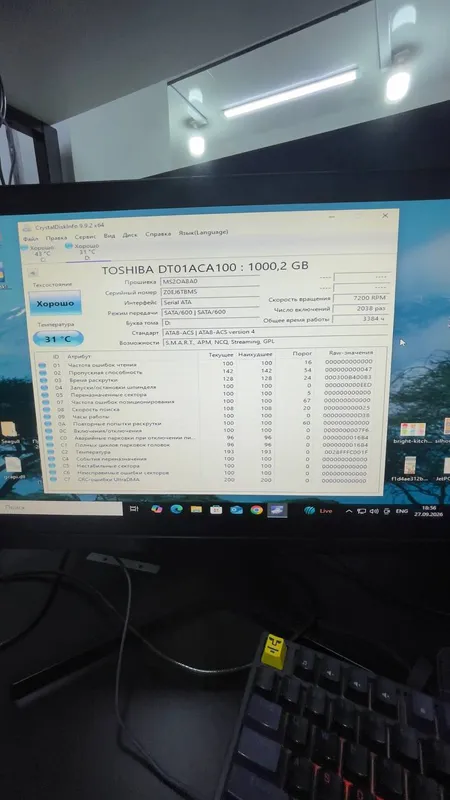Screen dimensions: 450x800
Task: Click the previous disk arrow button
Action: coord(32,272)
